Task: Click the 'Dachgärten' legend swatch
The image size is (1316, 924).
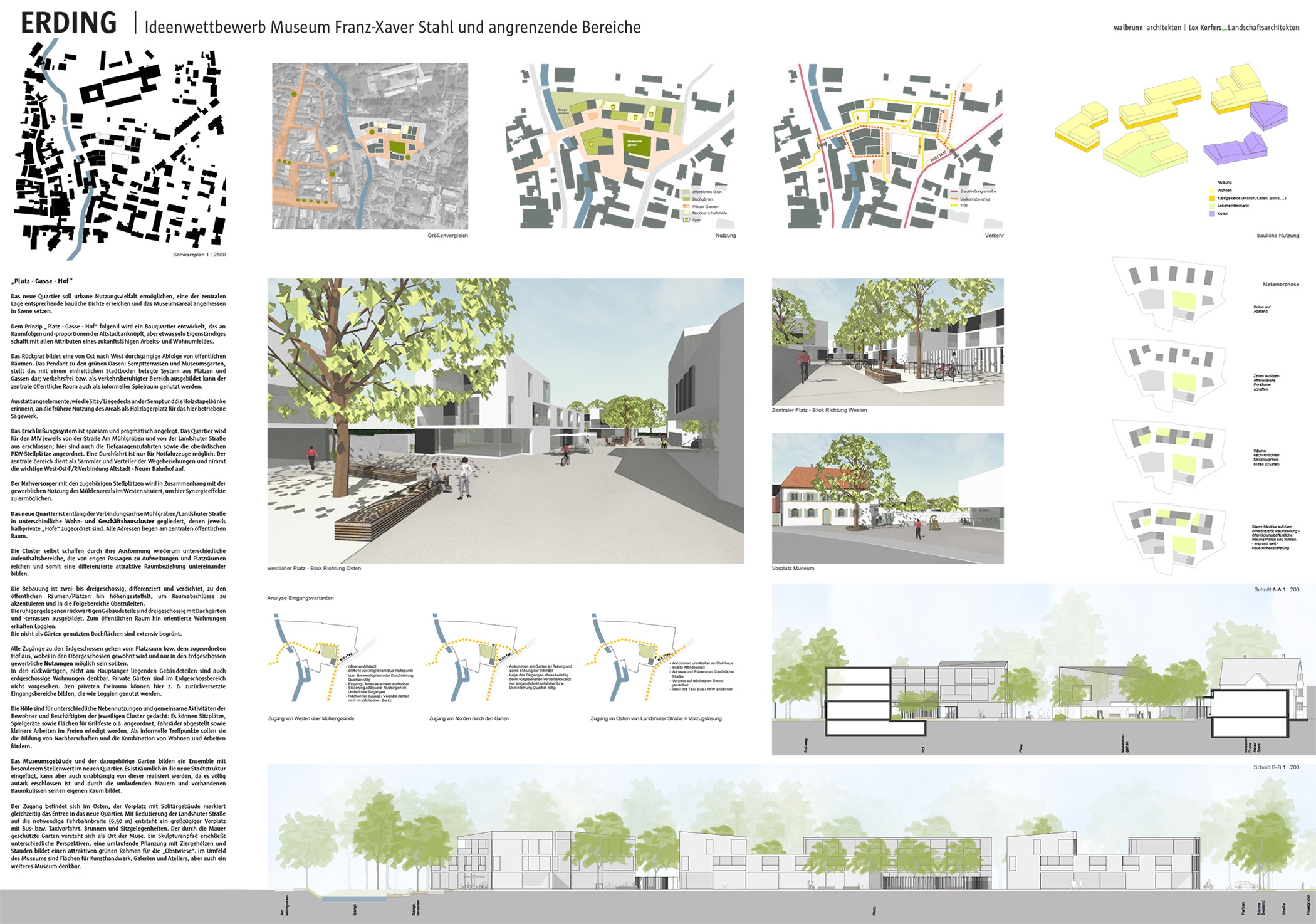Action: 686,199
